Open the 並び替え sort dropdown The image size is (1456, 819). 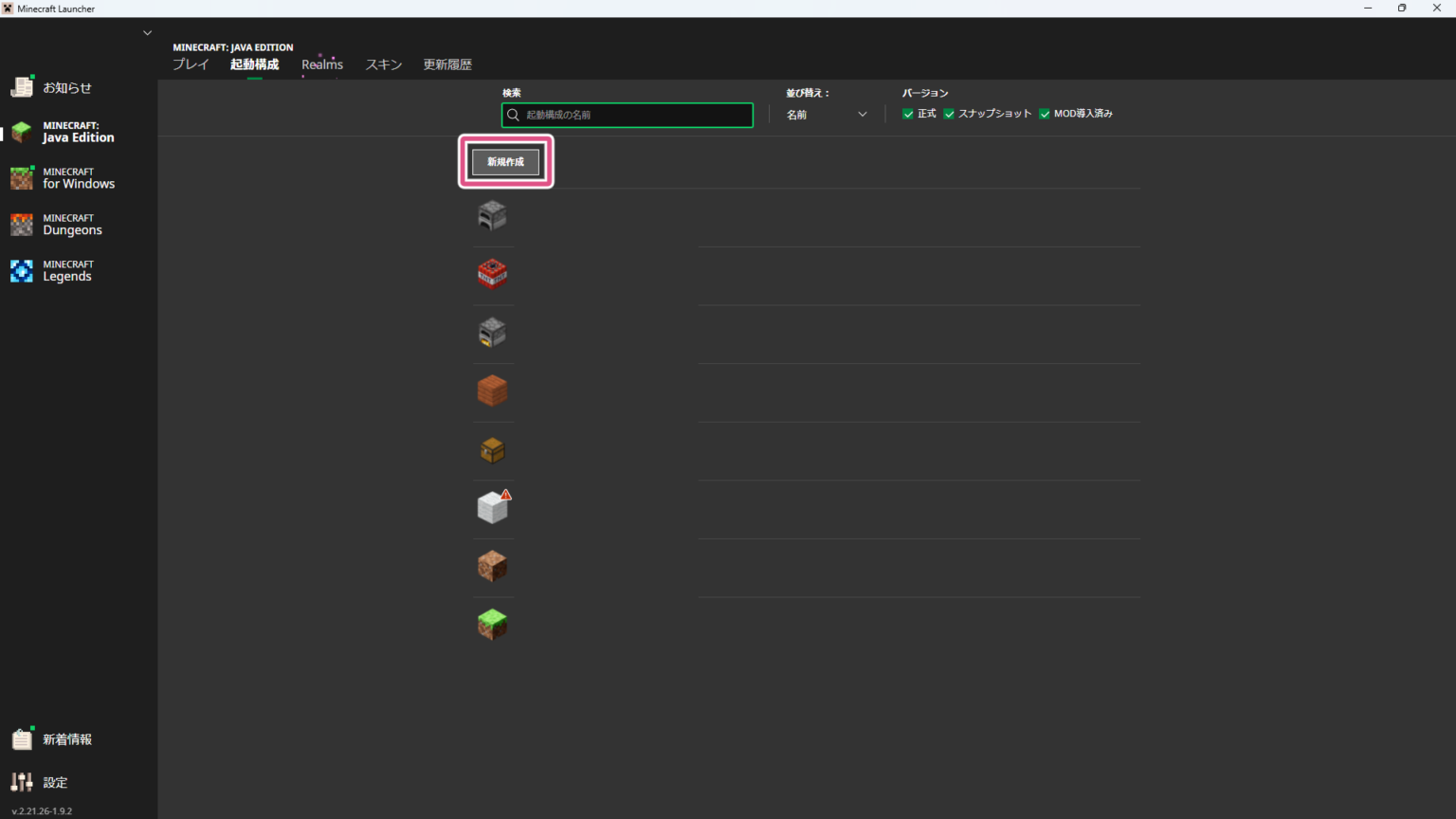click(x=826, y=115)
